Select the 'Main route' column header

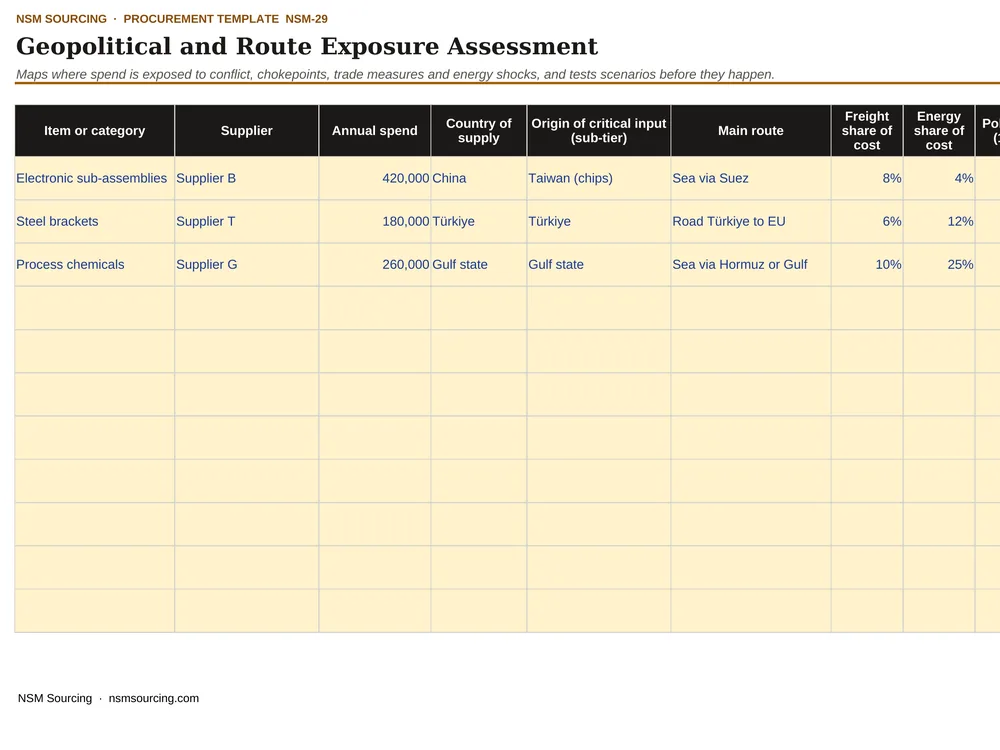751,131
